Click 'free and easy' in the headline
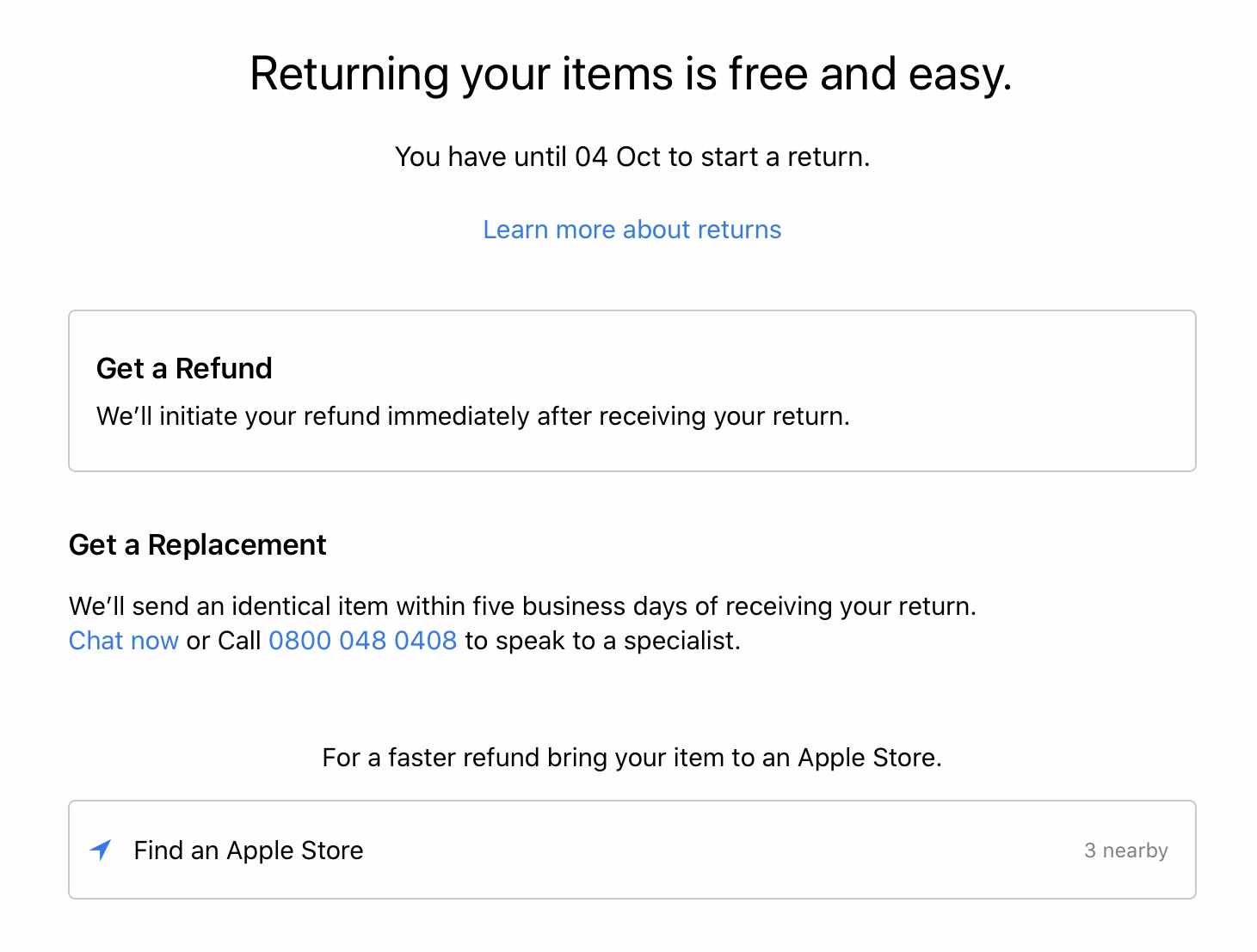The height and width of the screenshot is (952, 1257). coord(869,74)
